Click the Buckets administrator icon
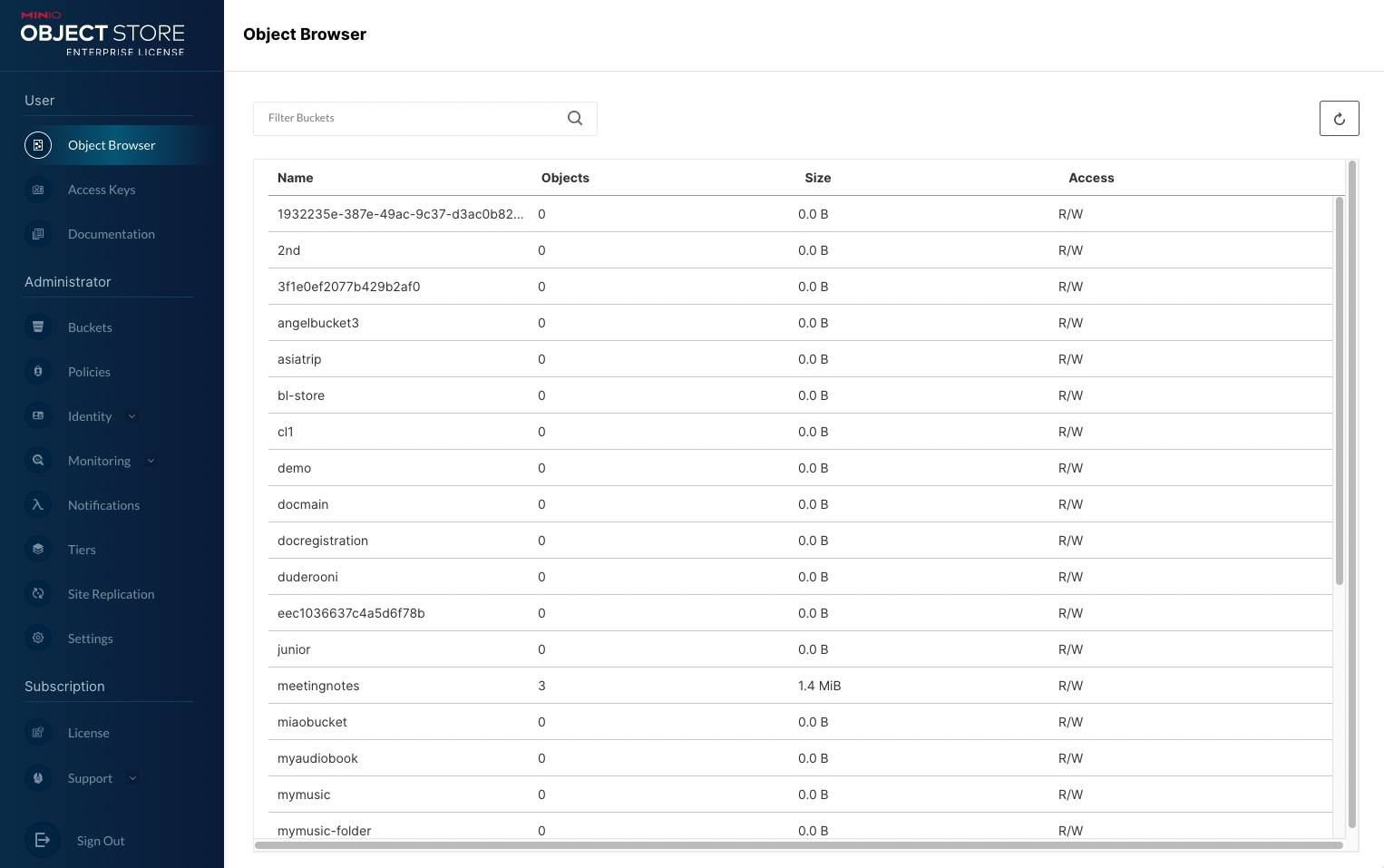The height and width of the screenshot is (868, 1384). click(37, 327)
